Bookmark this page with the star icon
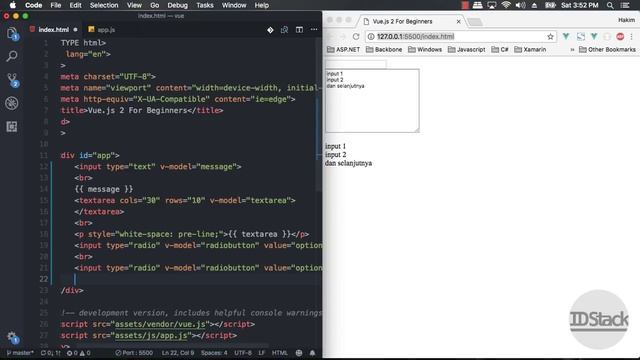This screenshot has height=360, width=640. (x=550, y=36)
